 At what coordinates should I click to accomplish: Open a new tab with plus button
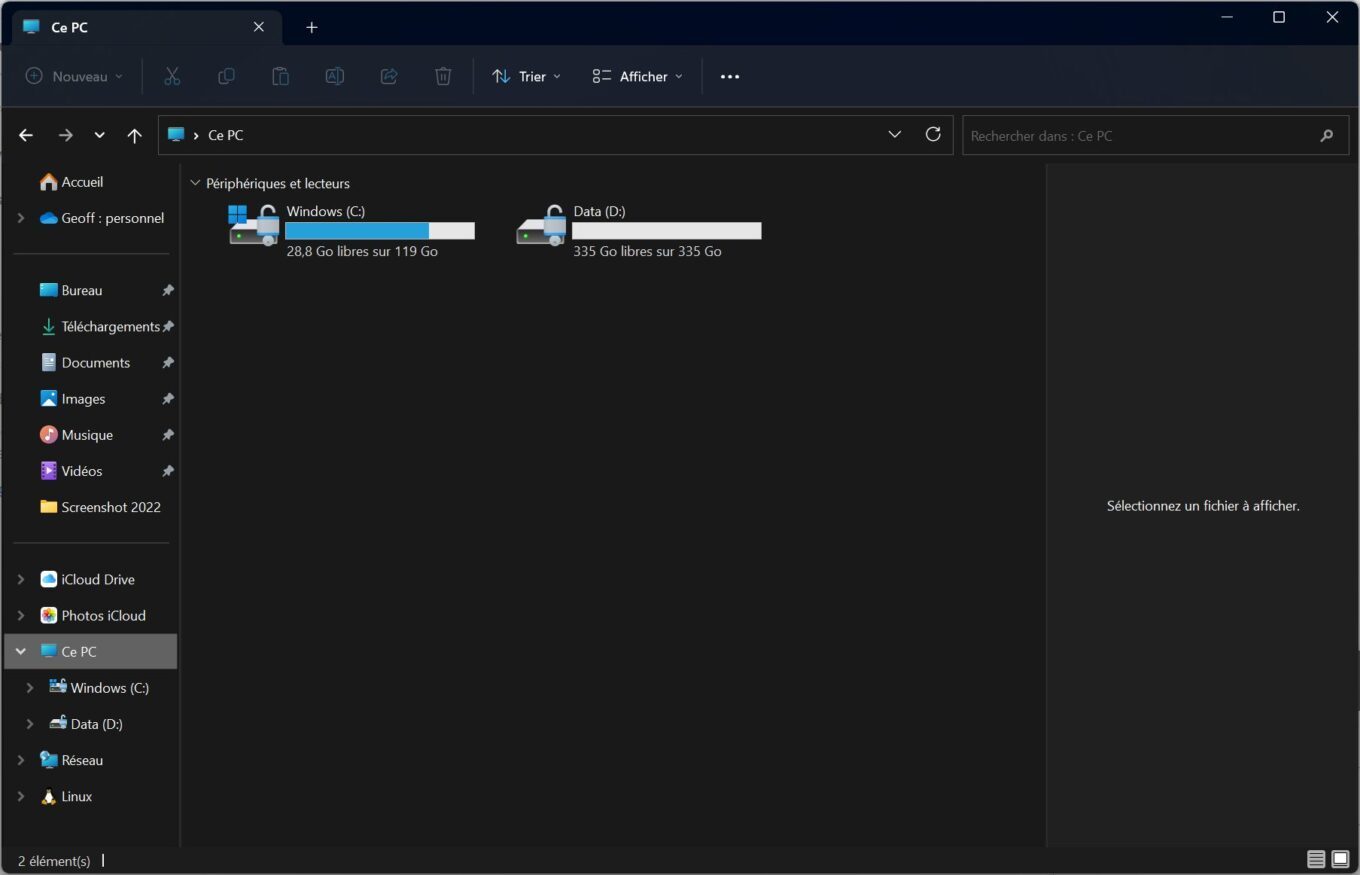click(311, 27)
